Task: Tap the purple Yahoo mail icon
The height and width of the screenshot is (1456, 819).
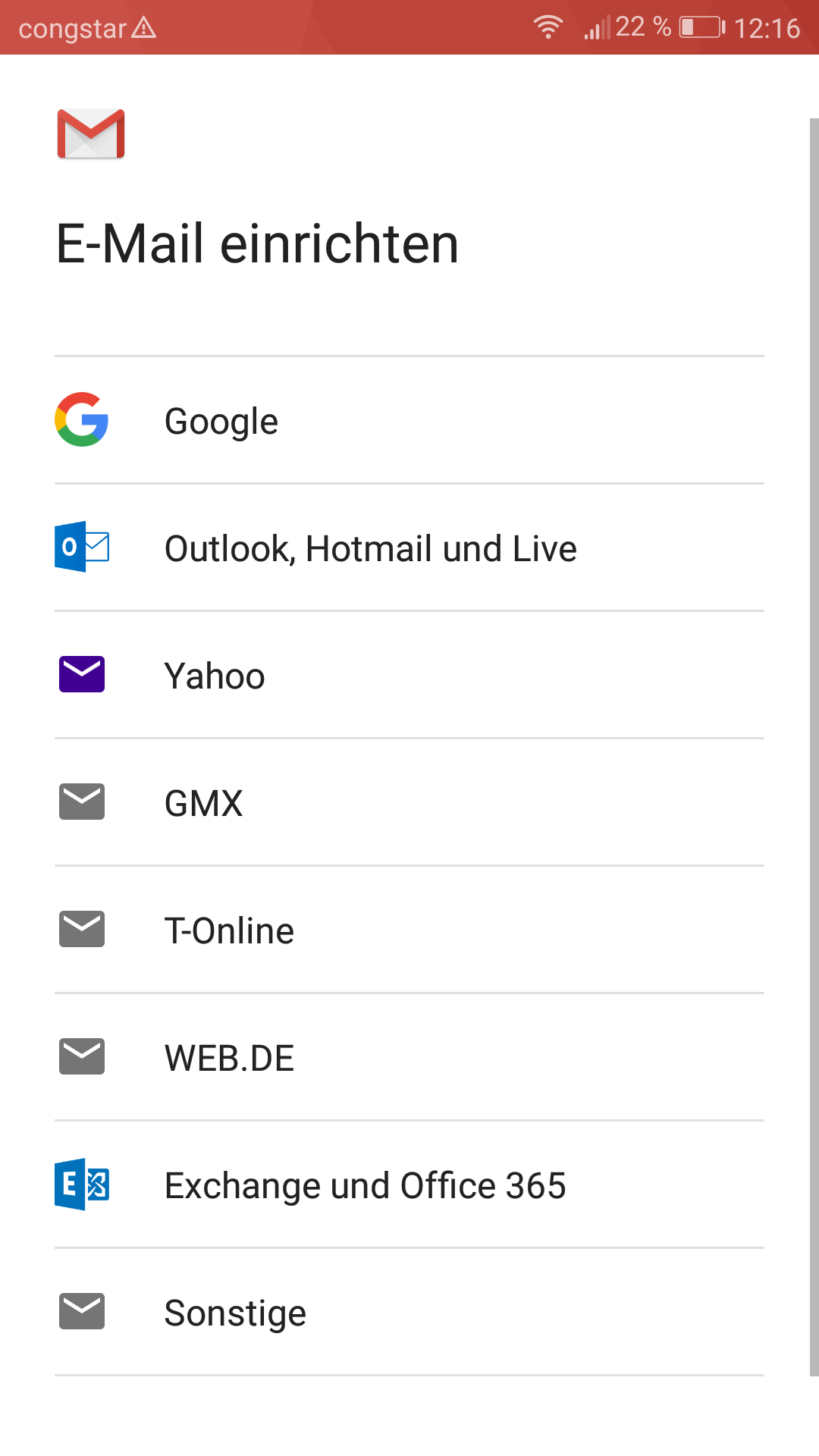Action: 82,674
